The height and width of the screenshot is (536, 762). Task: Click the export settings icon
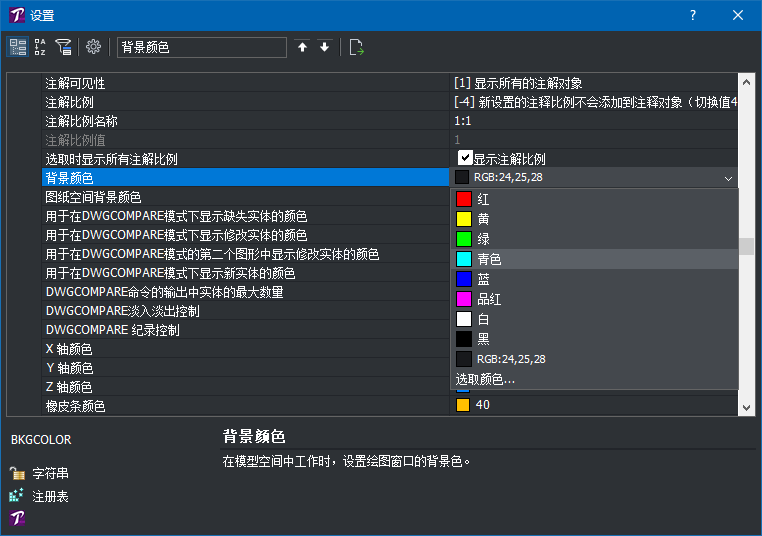coord(357,47)
